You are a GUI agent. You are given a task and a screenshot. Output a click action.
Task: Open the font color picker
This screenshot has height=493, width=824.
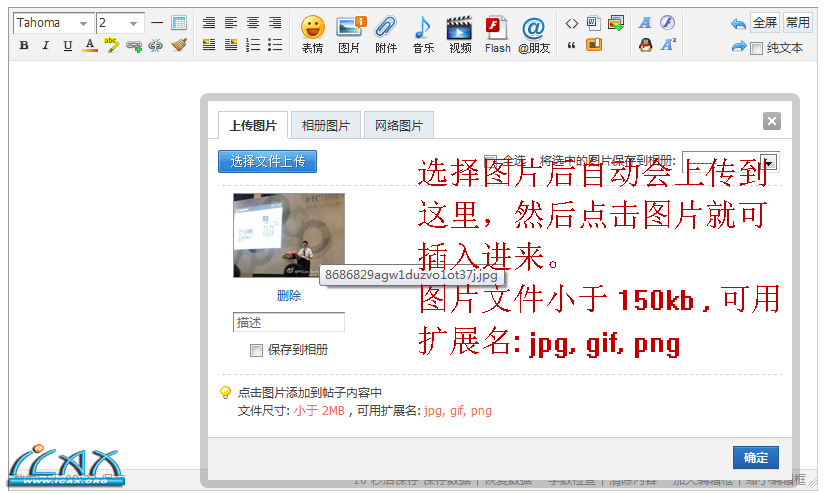click(x=90, y=45)
